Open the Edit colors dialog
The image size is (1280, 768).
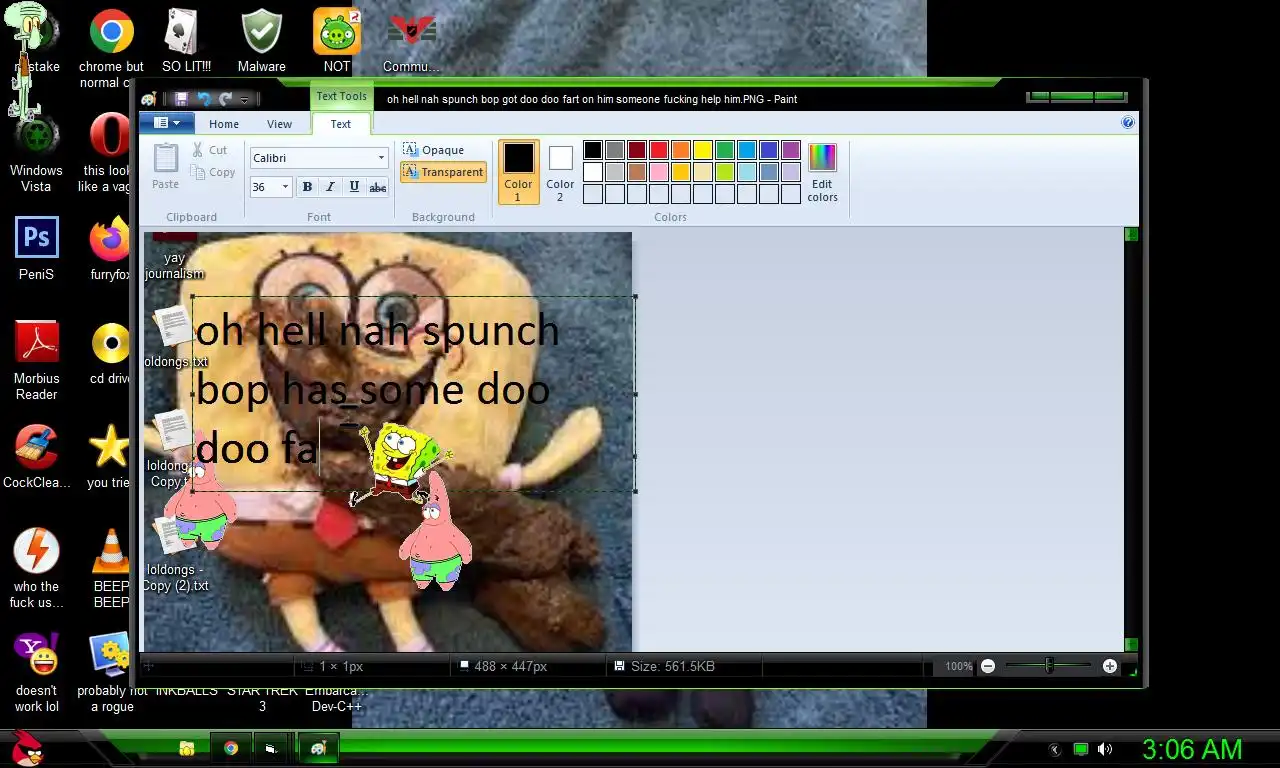pos(822,172)
